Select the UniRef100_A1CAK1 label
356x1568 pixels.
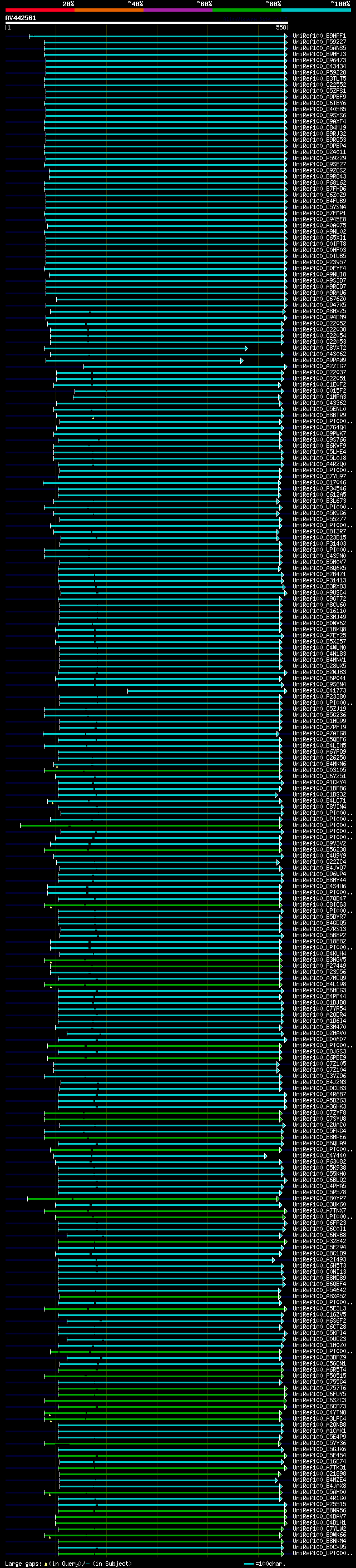coord(319,1431)
